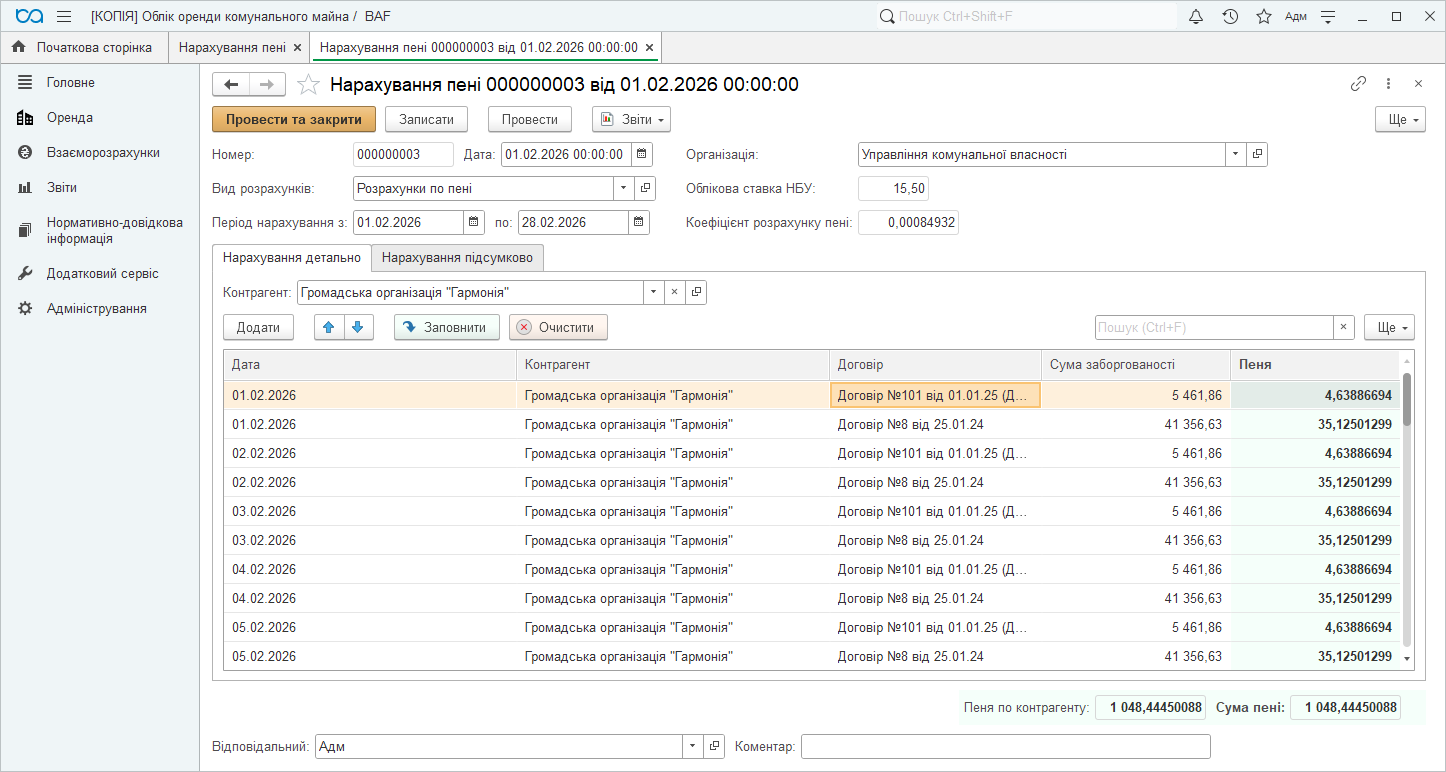The image size is (1446, 772).
Task: Expand the Вид розрахунків dropdown list
Action: [x=624, y=188]
